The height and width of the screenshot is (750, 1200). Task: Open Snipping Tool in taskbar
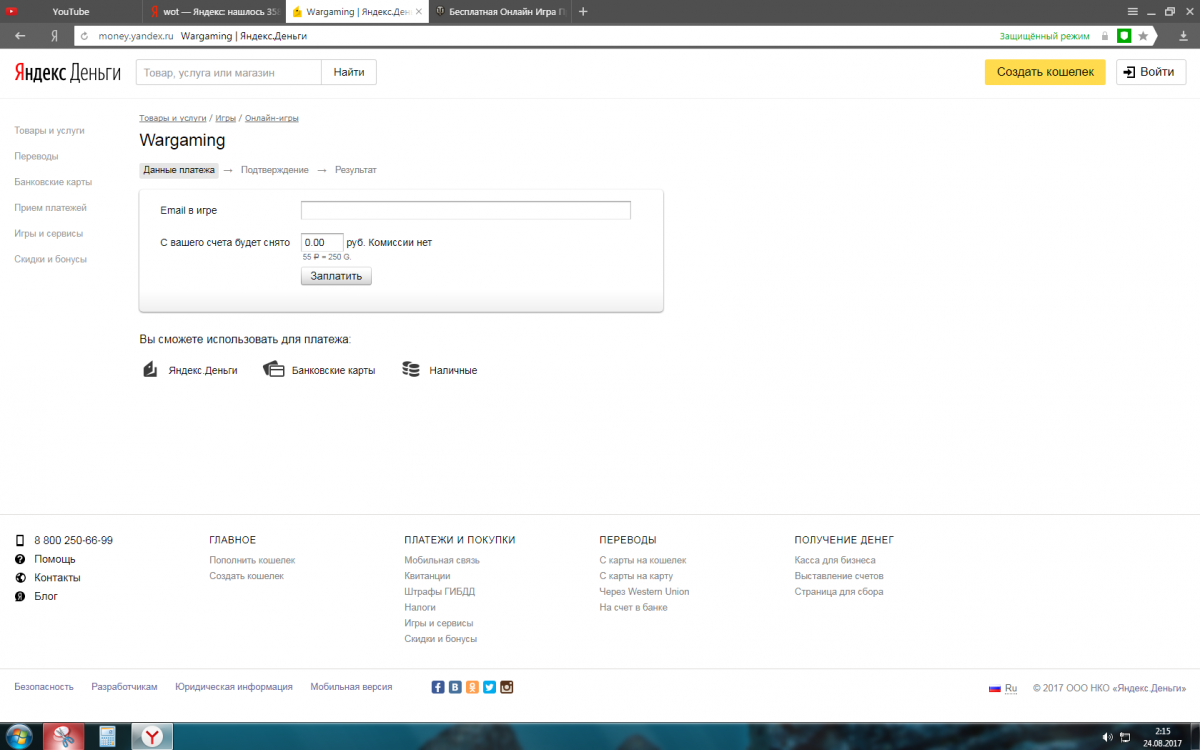66,737
